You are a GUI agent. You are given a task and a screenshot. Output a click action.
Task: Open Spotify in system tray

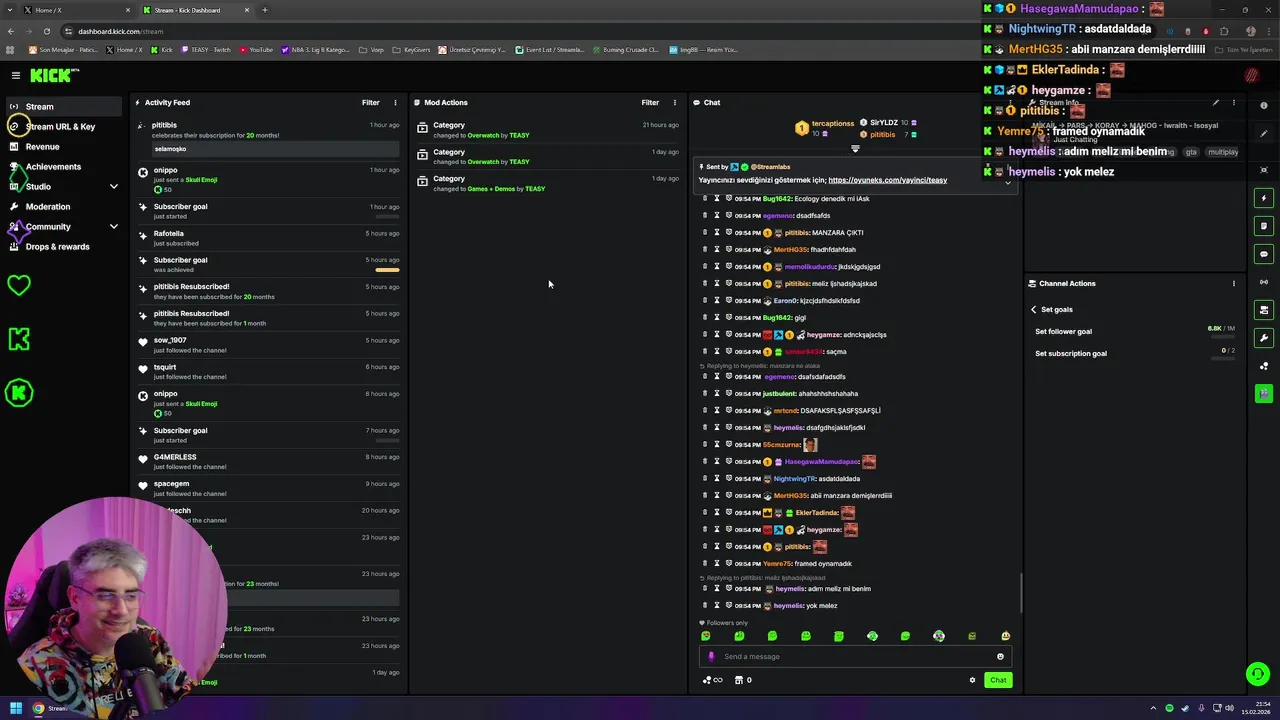coord(1169,708)
